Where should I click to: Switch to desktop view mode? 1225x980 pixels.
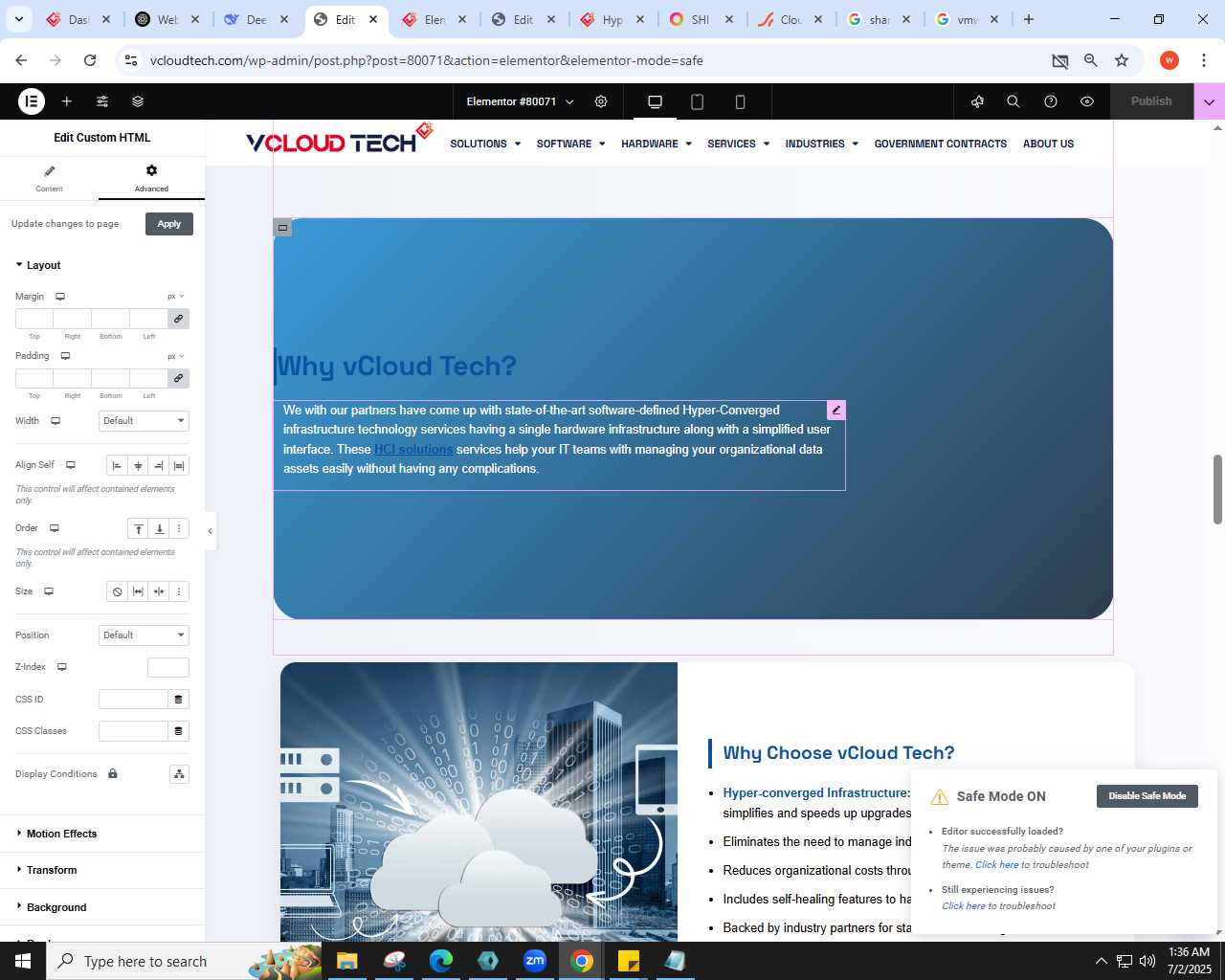[x=656, y=101]
